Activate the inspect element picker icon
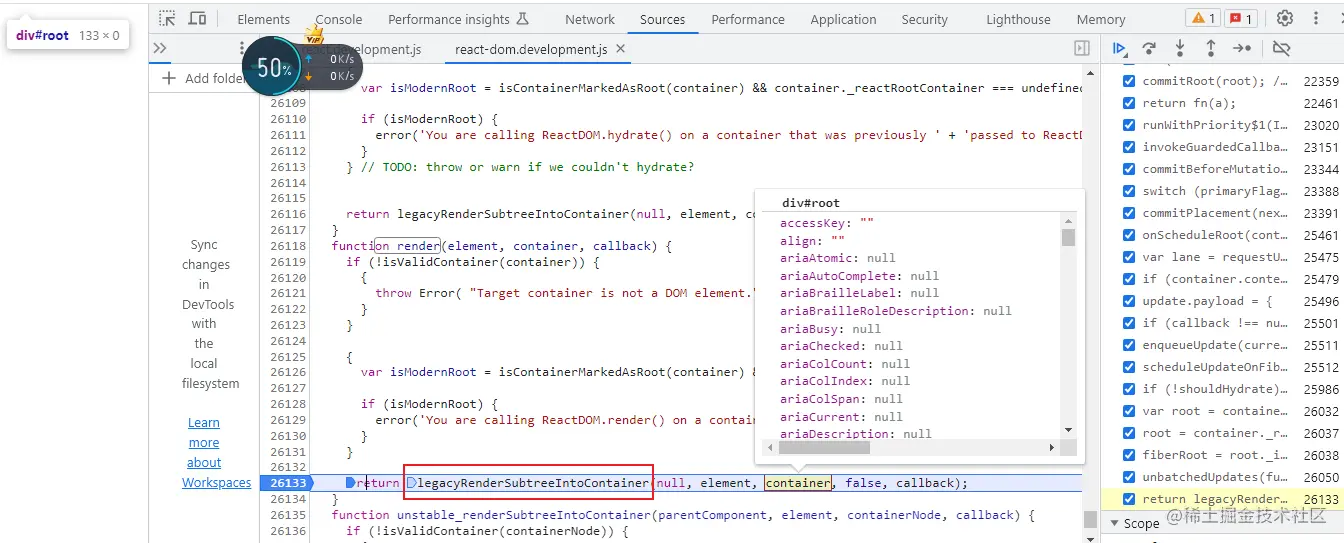Viewport: 1344px width, 543px height. (167, 18)
